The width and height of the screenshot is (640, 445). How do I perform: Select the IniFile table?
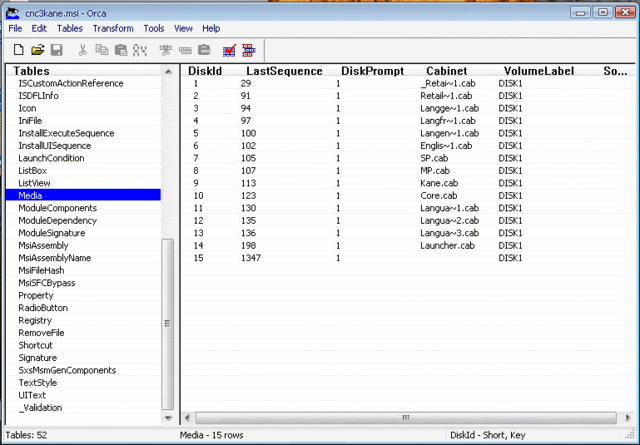[x=30, y=120]
